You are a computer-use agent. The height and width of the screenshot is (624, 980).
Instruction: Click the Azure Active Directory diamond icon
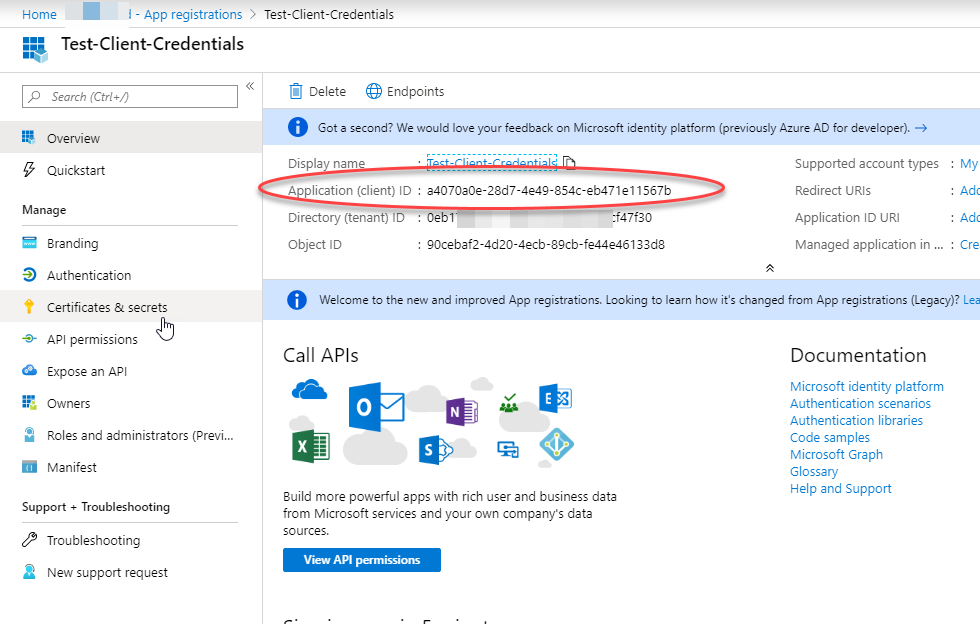click(x=556, y=445)
